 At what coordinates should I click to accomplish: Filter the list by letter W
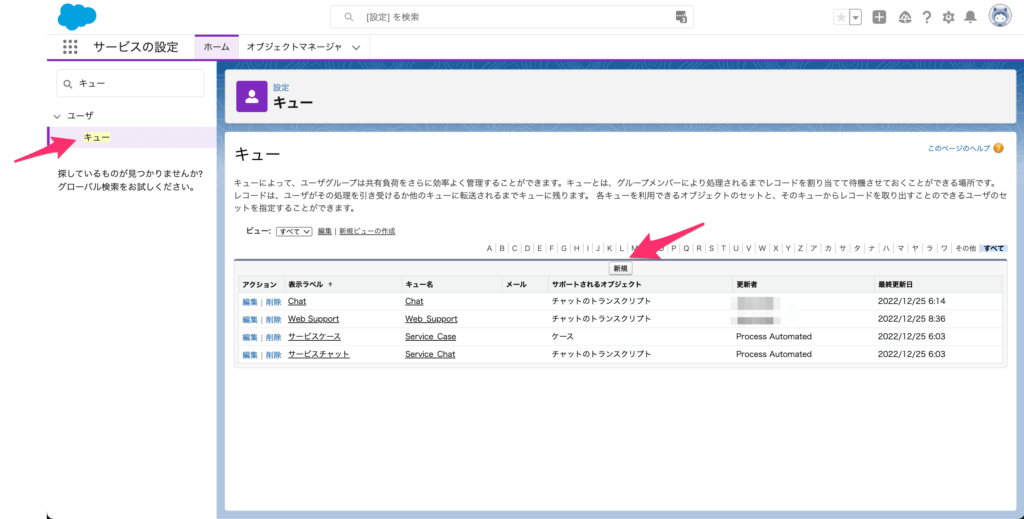[x=762, y=249]
